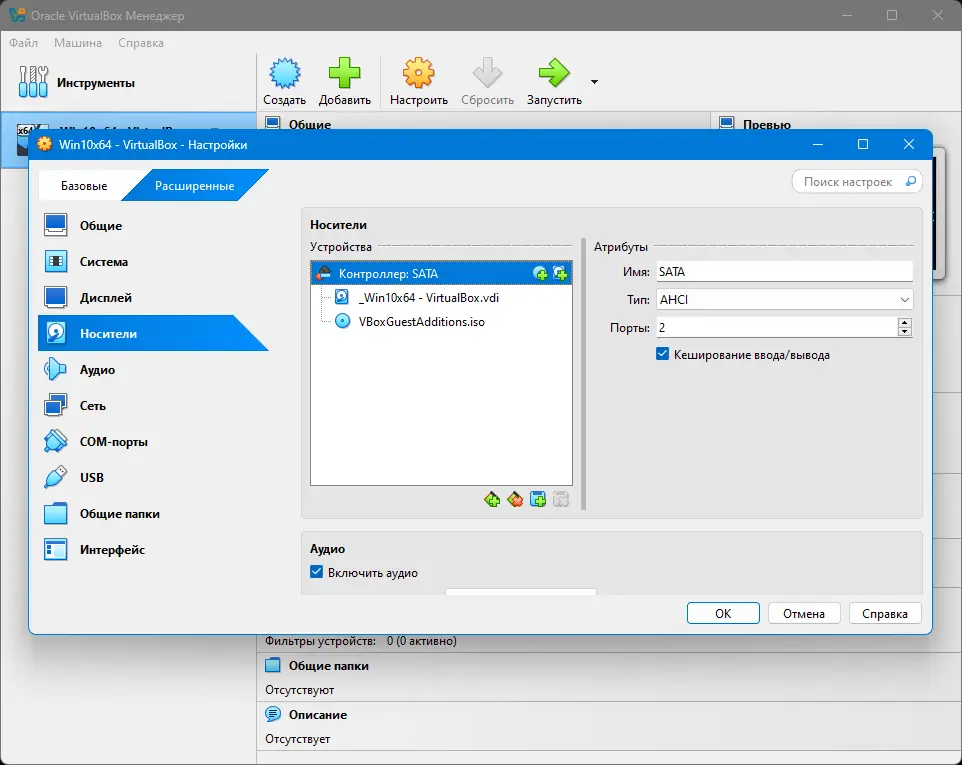Open the USB settings category
Viewport: 962px width, 765px height.
click(153, 478)
